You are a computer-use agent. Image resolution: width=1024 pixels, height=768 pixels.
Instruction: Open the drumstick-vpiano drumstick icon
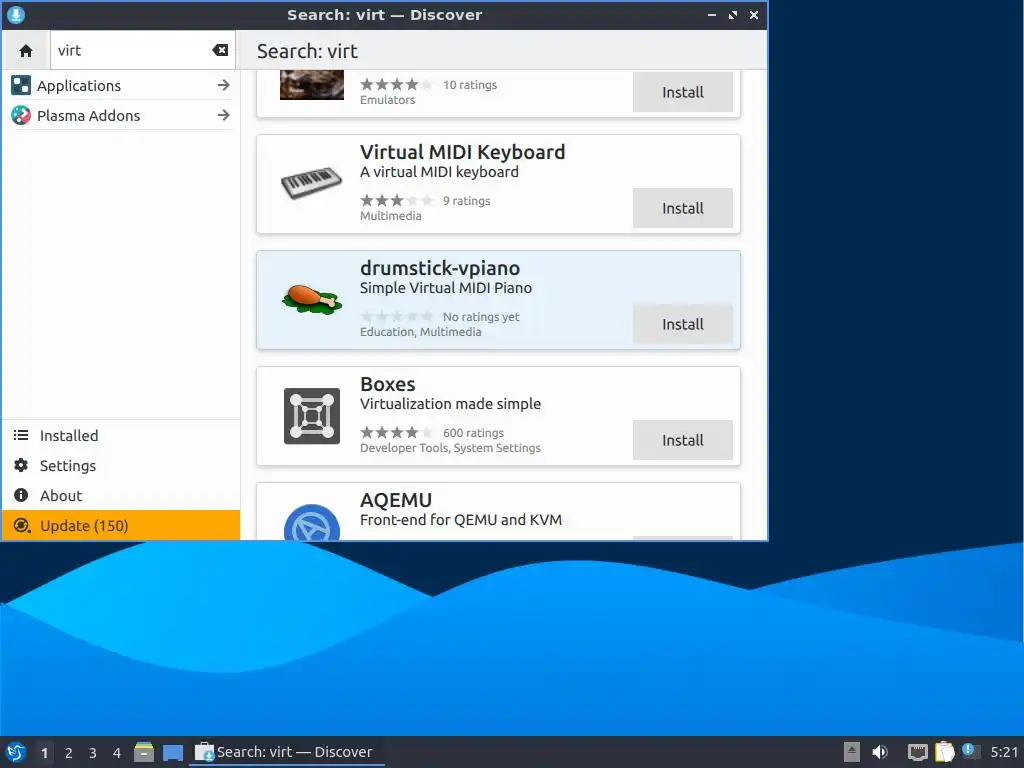point(312,300)
